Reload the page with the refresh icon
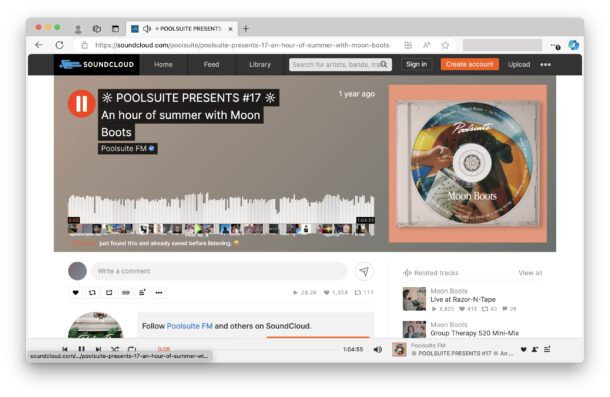This screenshot has height=397, width=610. 60,45
